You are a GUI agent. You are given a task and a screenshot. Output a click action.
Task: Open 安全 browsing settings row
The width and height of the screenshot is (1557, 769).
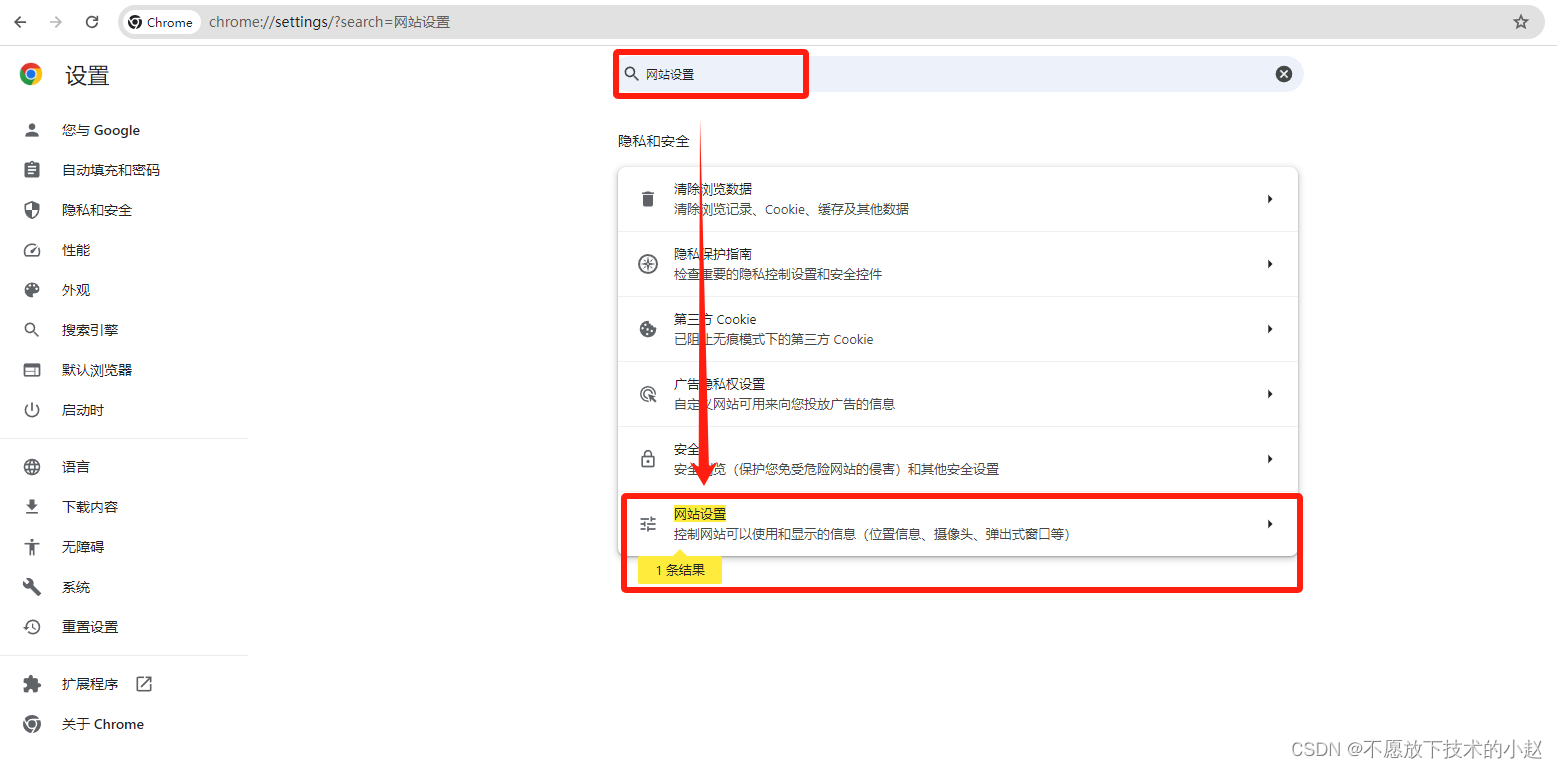pos(958,459)
